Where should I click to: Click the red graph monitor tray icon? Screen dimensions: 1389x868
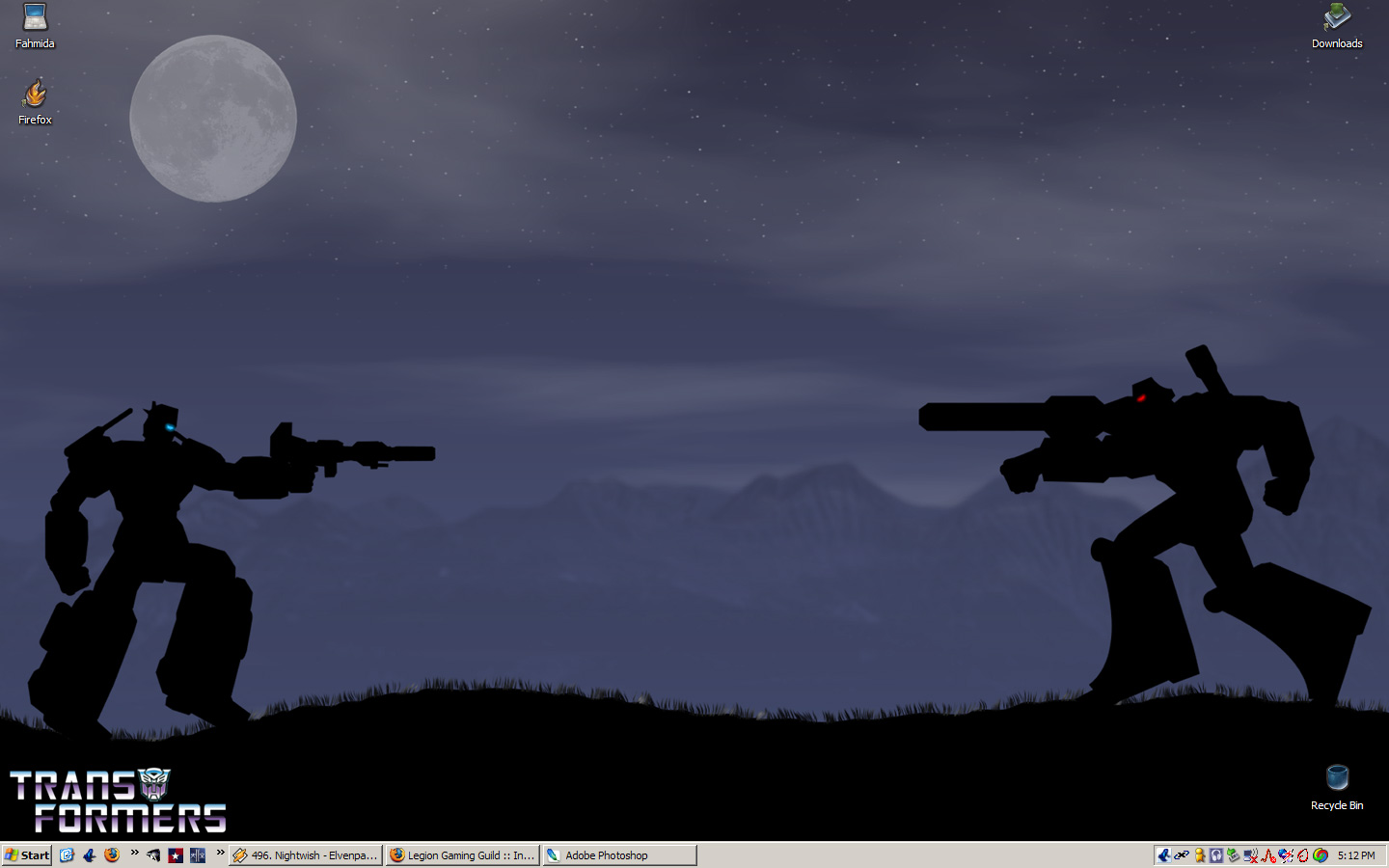click(1268, 855)
